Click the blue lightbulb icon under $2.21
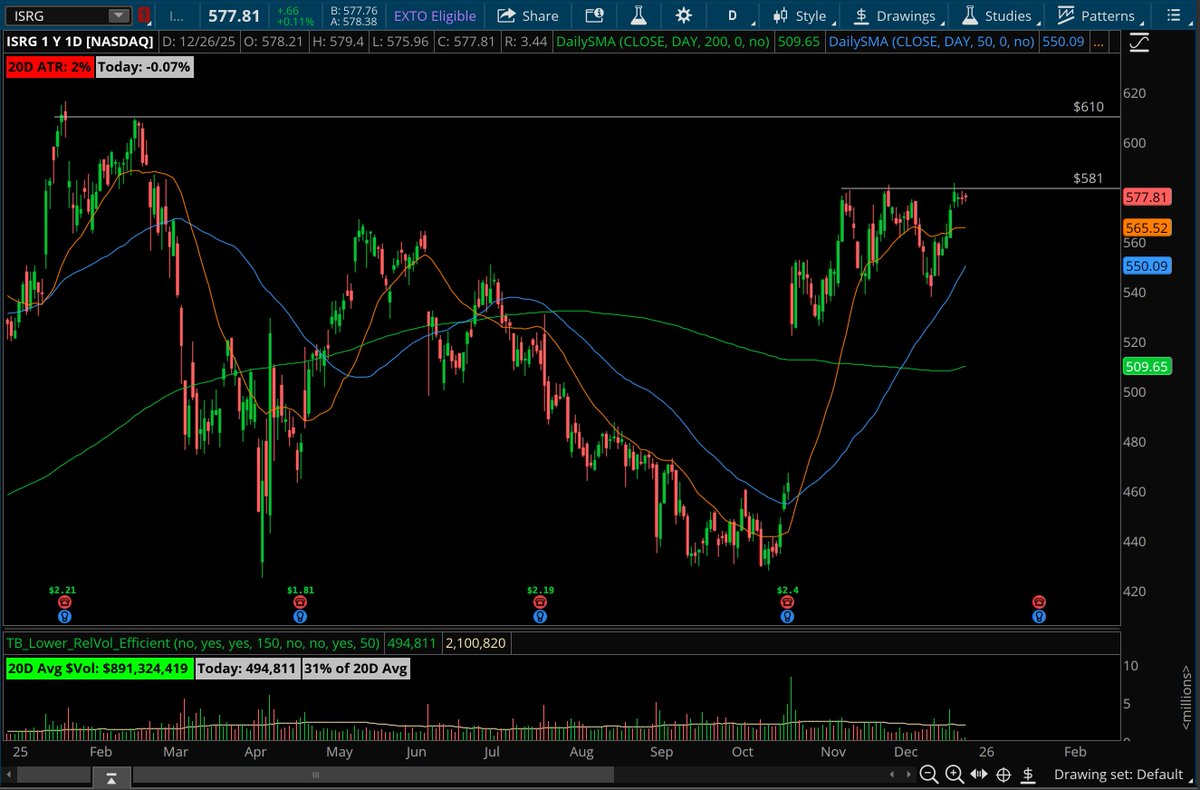Screen dimensions: 1200x790 (x=64, y=617)
